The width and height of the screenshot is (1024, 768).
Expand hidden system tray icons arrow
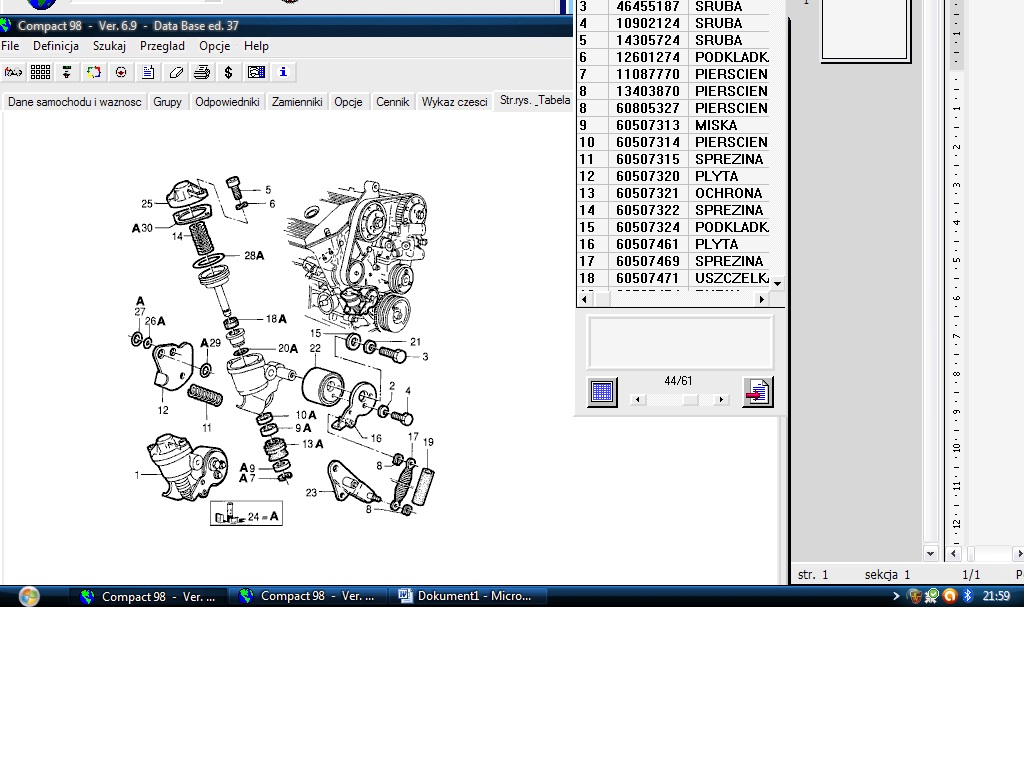tap(896, 596)
